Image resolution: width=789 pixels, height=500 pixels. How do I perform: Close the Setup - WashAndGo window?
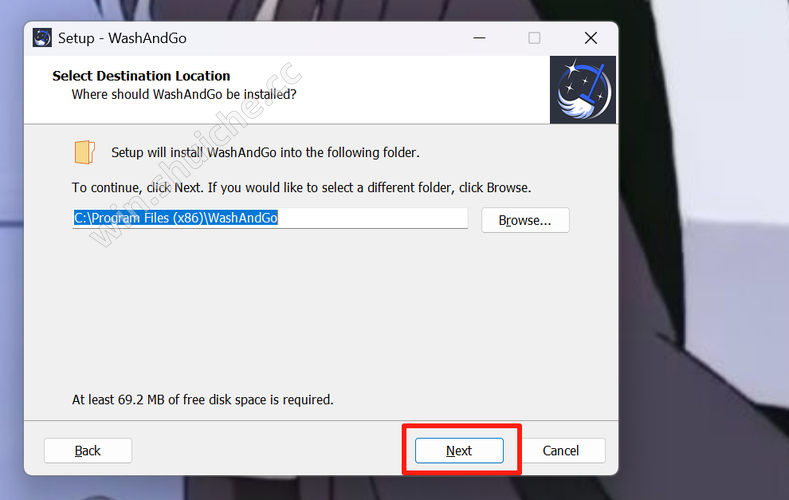tap(591, 38)
